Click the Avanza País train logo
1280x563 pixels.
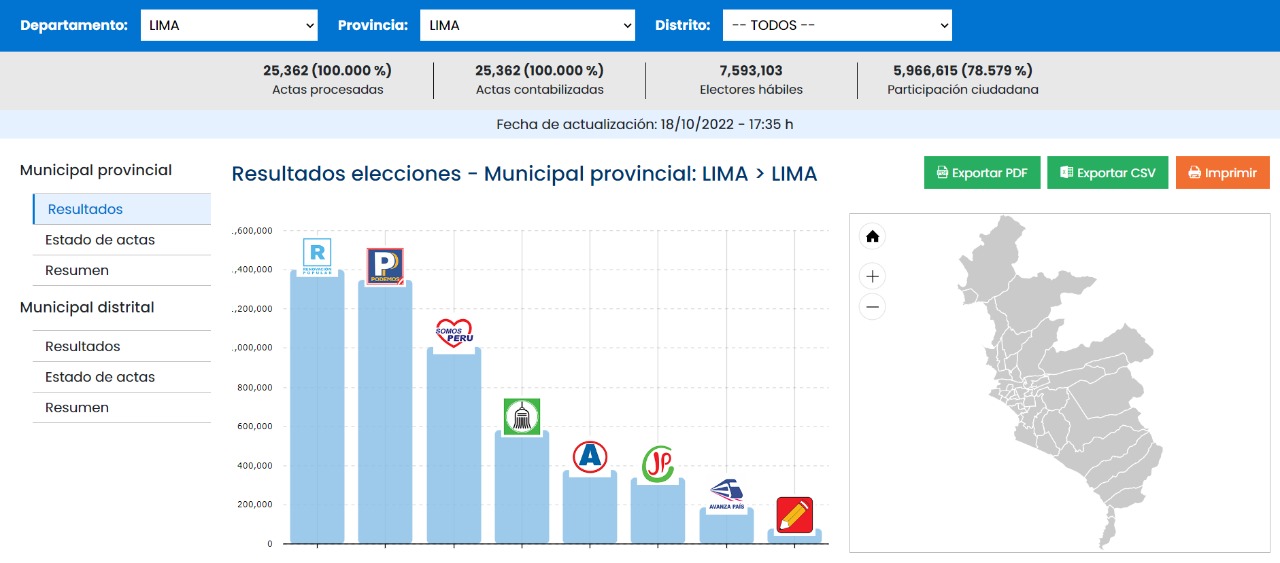[726, 494]
